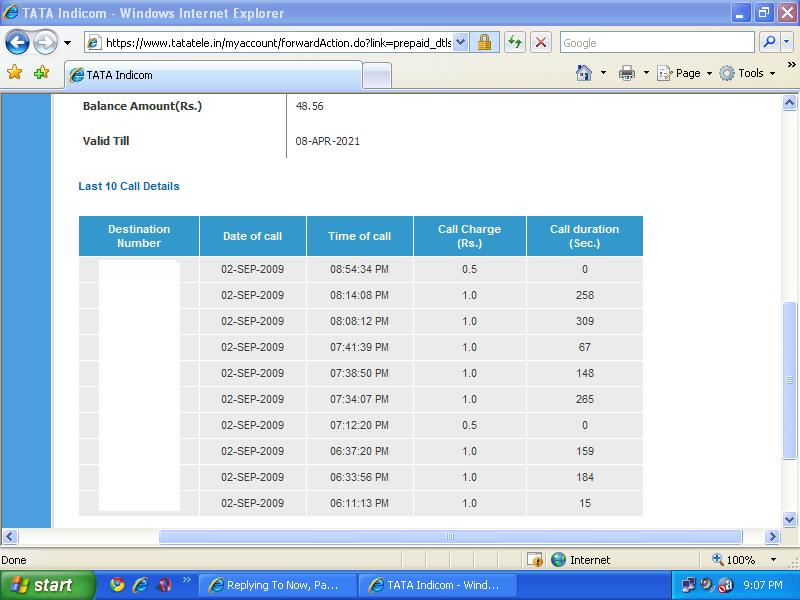This screenshot has width=800, height=600.
Task: Click call duration 265 cell
Action: point(585,399)
